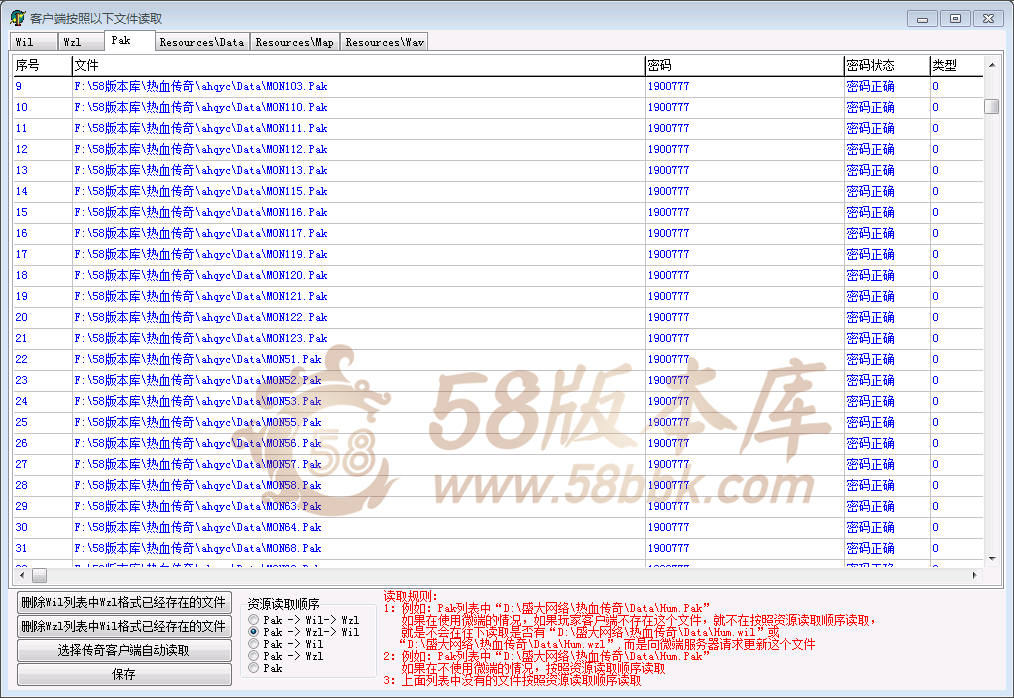Viewport: 1014px width, 698px height.
Task: Select the row for MON110.Pak
Action: (x=498, y=107)
